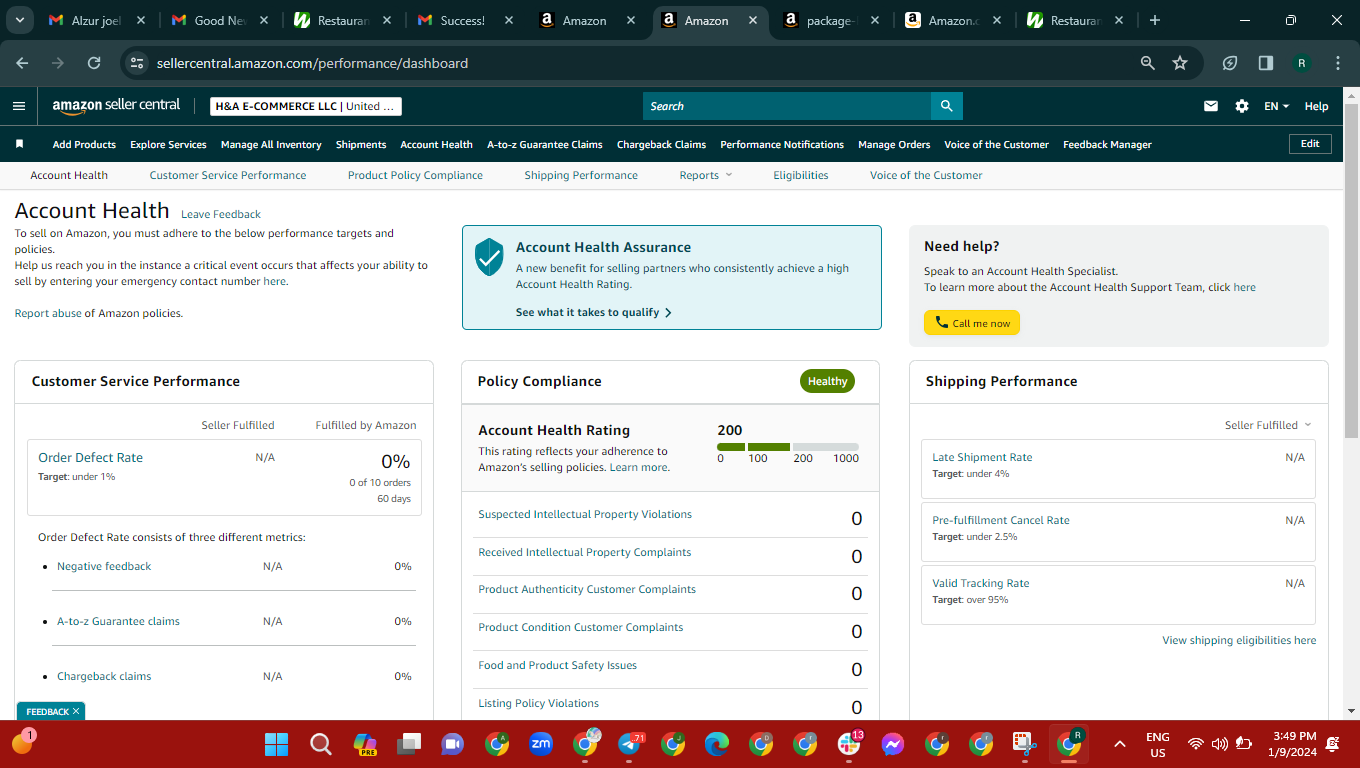Focus the Seller Central search field

[787, 106]
